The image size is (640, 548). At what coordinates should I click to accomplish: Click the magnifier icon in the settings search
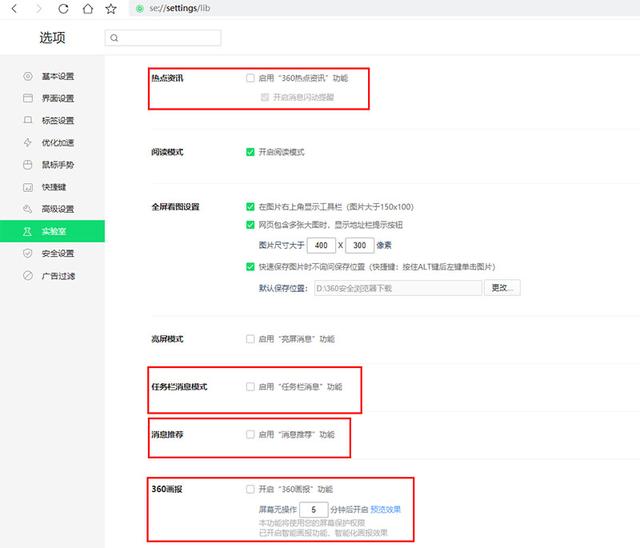coord(114,38)
